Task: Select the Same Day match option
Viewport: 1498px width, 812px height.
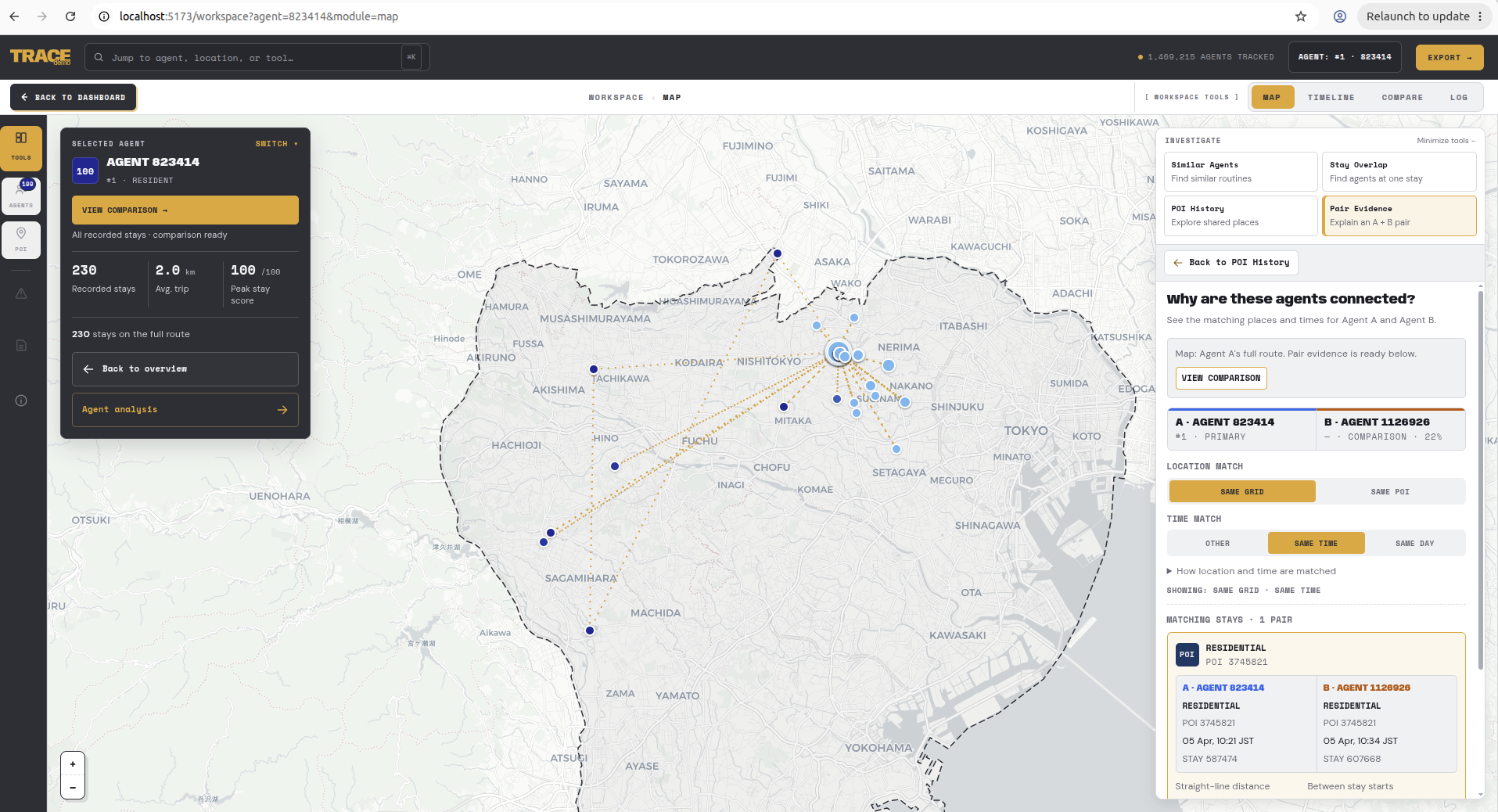Action: [x=1414, y=544]
